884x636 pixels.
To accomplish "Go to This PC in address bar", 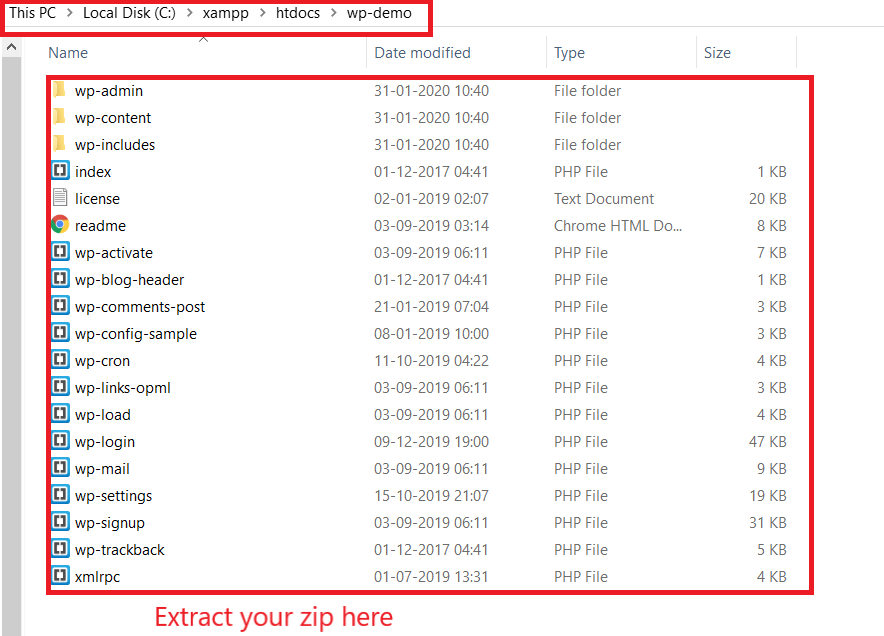I will 33,12.
